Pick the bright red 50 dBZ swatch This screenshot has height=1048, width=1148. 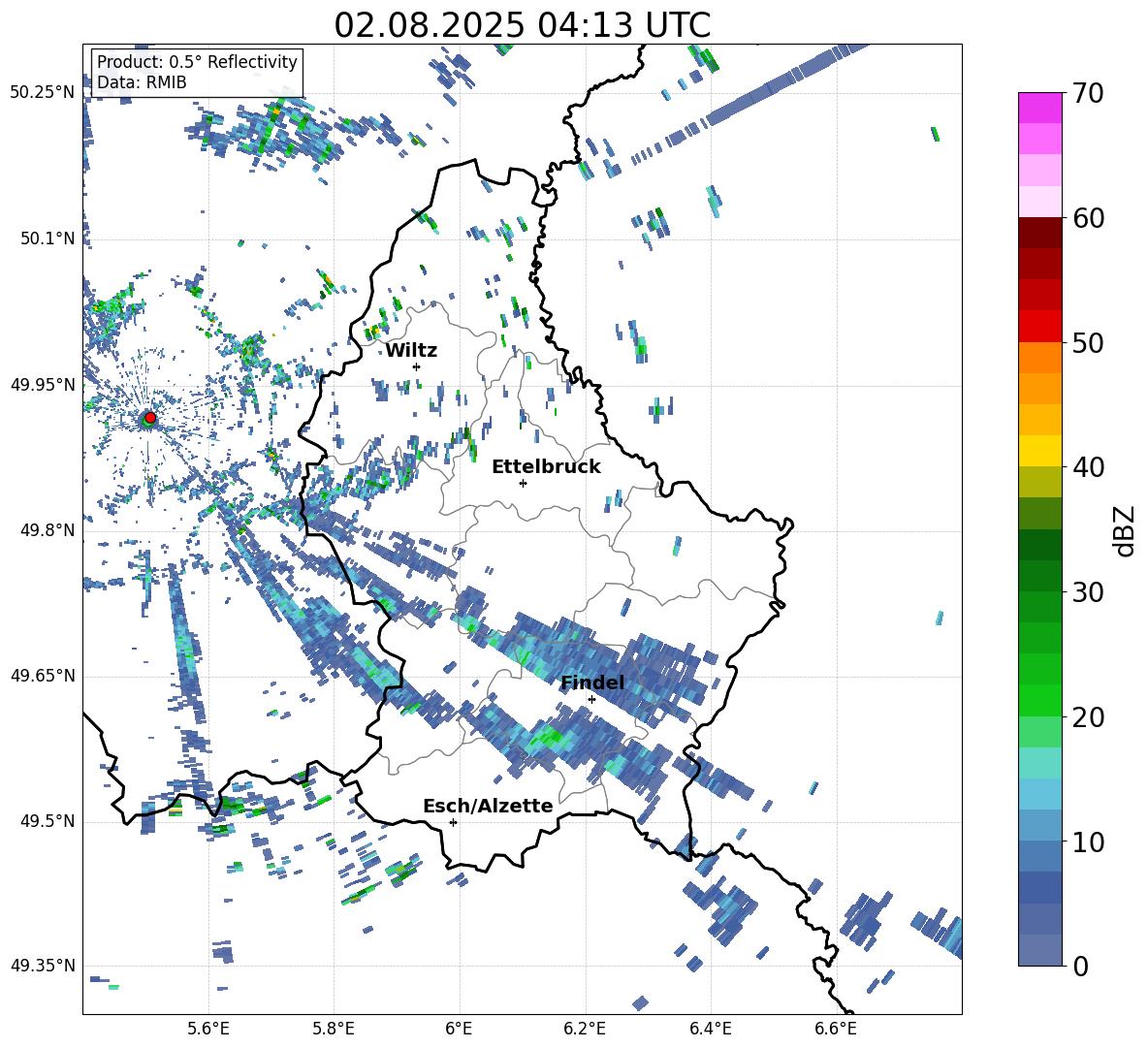pos(1040,327)
